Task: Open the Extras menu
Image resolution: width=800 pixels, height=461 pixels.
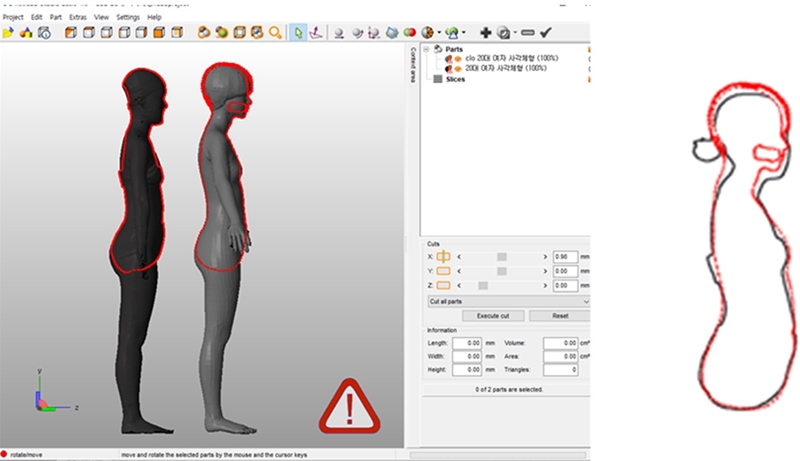Action: click(78, 17)
